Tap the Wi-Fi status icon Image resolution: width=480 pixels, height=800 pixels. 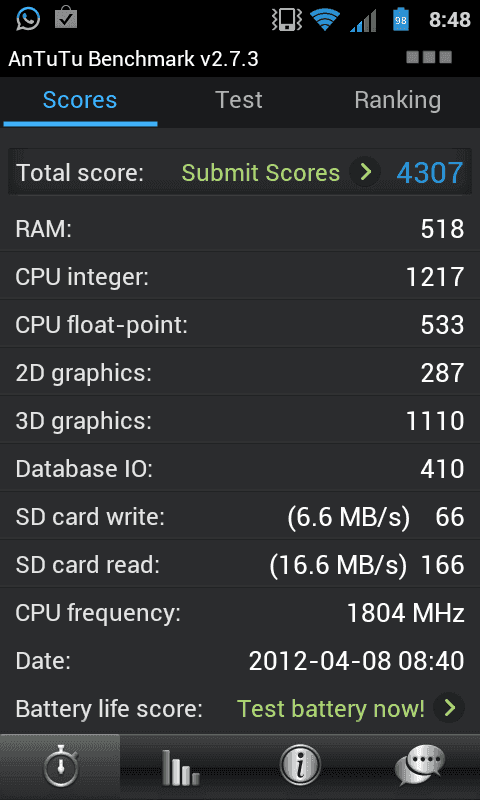(324, 19)
